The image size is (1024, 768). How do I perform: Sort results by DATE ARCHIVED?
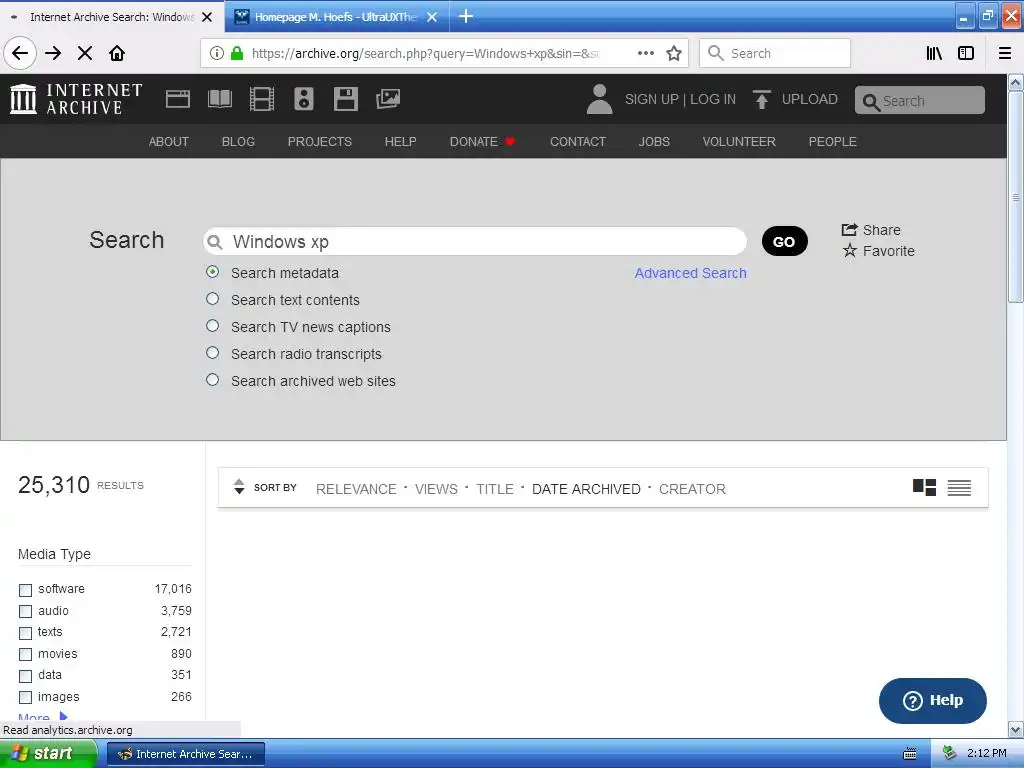(586, 489)
